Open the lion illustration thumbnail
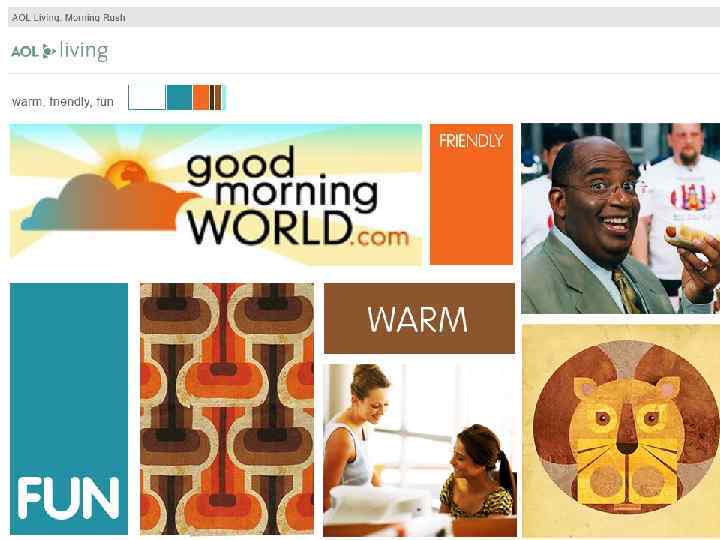Screen dimensions: 720x540 (x=621, y=431)
